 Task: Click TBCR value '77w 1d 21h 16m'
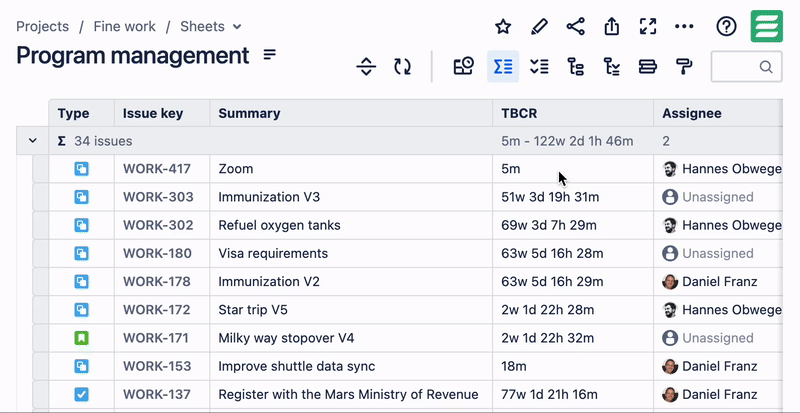coord(549,394)
